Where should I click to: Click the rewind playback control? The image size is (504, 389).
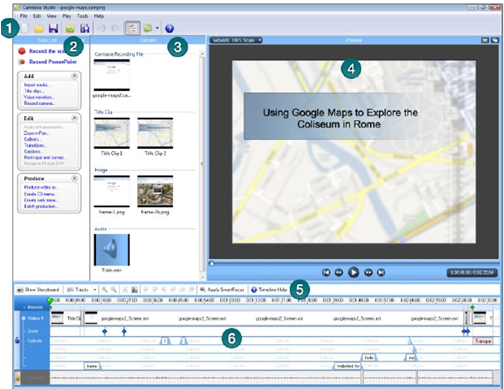click(x=339, y=272)
